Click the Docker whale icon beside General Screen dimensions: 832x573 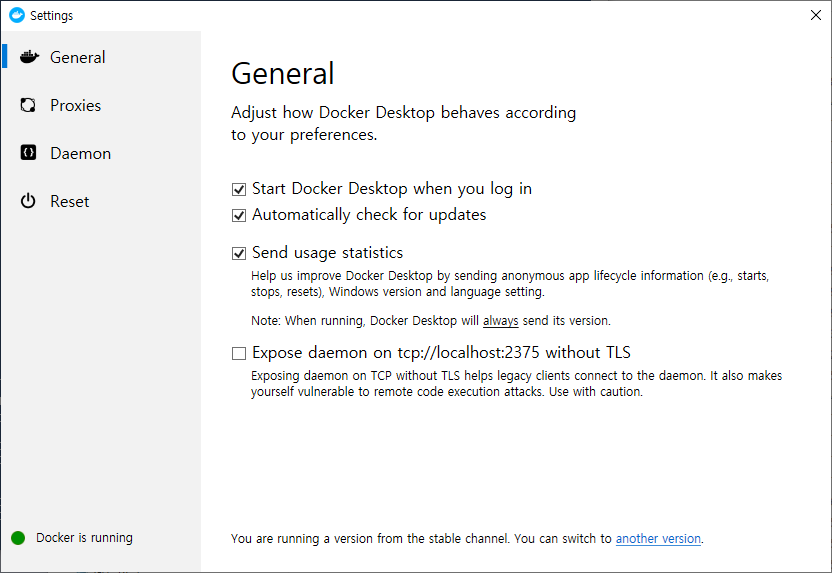point(29,57)
